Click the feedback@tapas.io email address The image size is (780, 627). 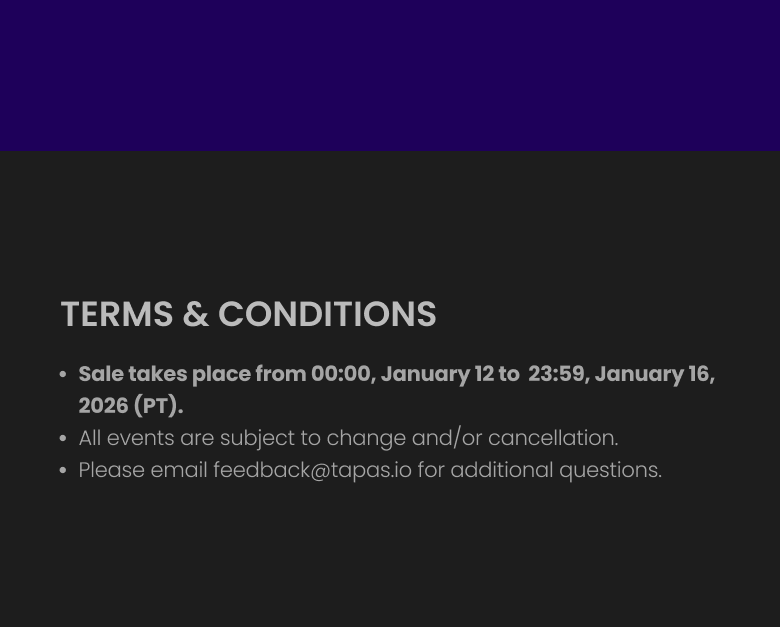click(312, 470)
